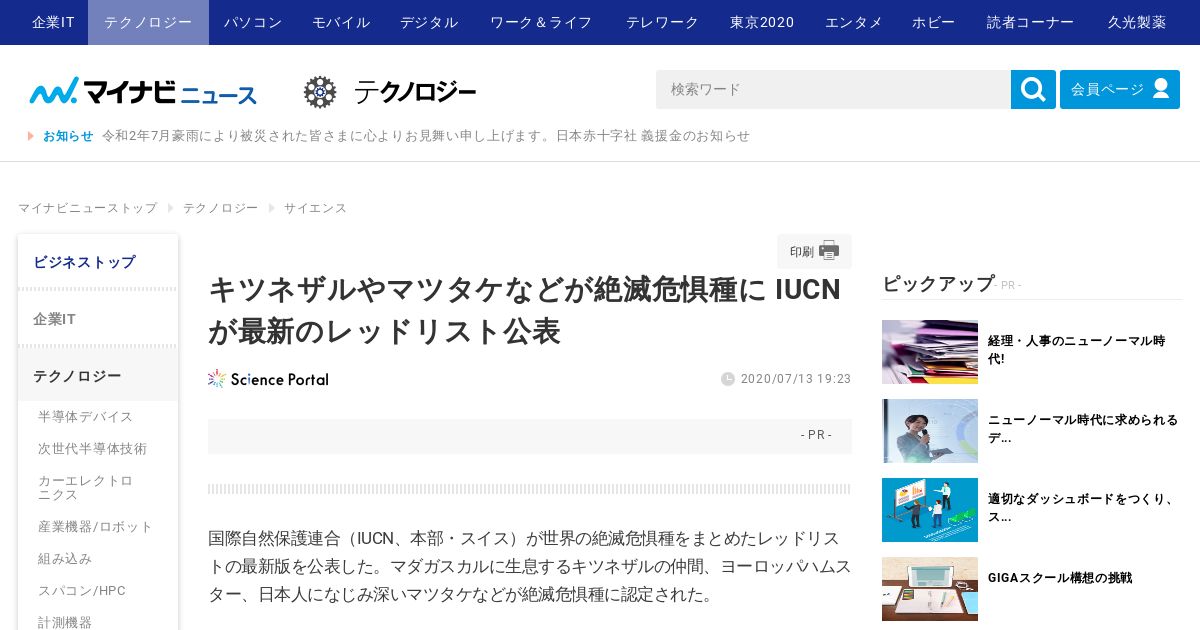The height and width of the screenshot is (630, 1200).
Task: Select 組み込み in sidebar
Action: tap(65, 559)
